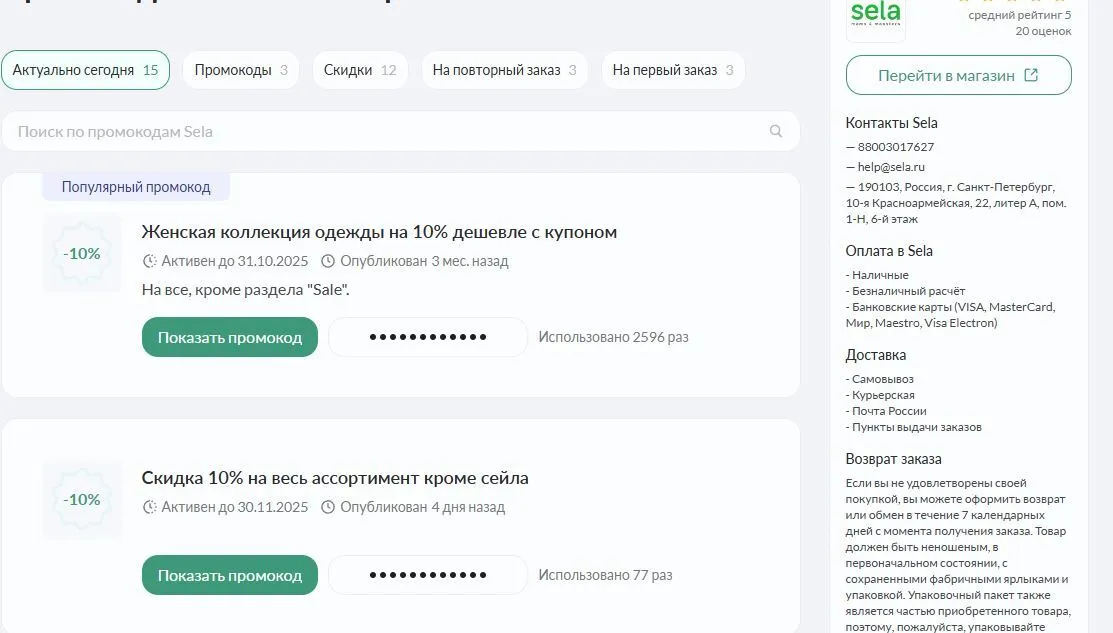
Task: Open 'Скидка 10% на весь ассортимент' title
Action: [x=335, y=478]
